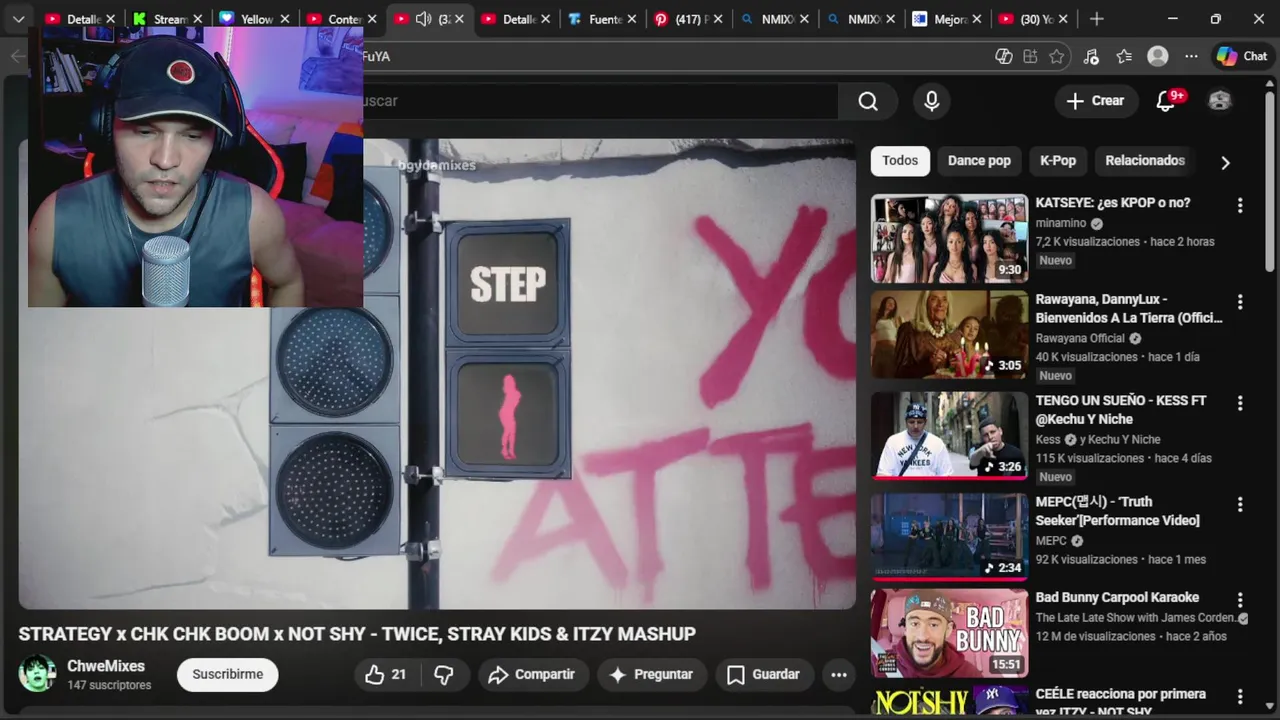Mute the playing tab via speaker icon
The height and width of the screenshot is (720, 1280).
tap(423, 19)
